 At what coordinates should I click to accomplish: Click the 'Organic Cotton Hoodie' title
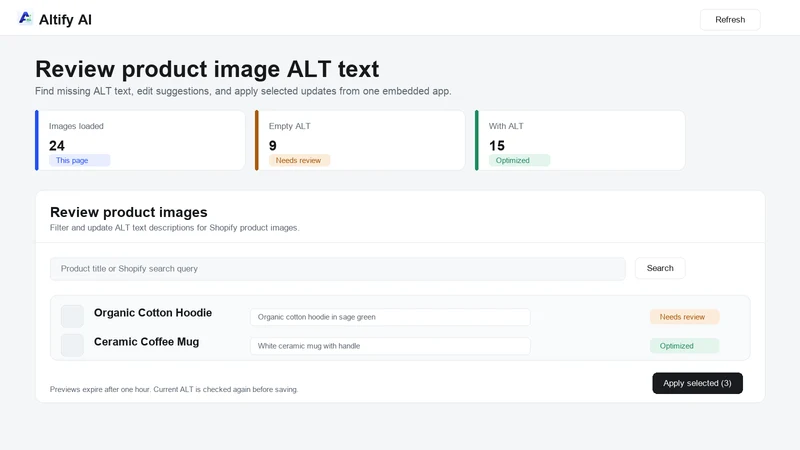point(153,313)
